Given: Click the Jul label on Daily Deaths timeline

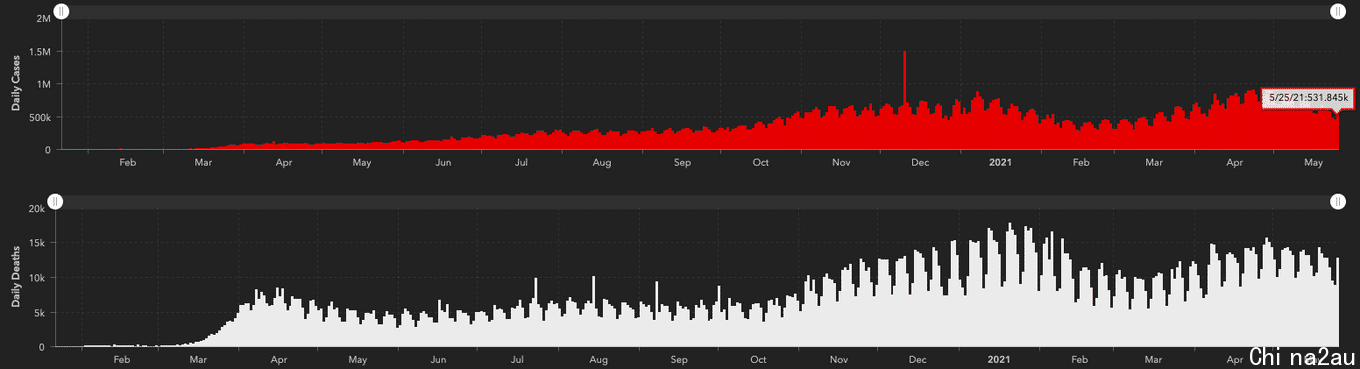Looking at the screenshot, I should click(x=517, y=358).
